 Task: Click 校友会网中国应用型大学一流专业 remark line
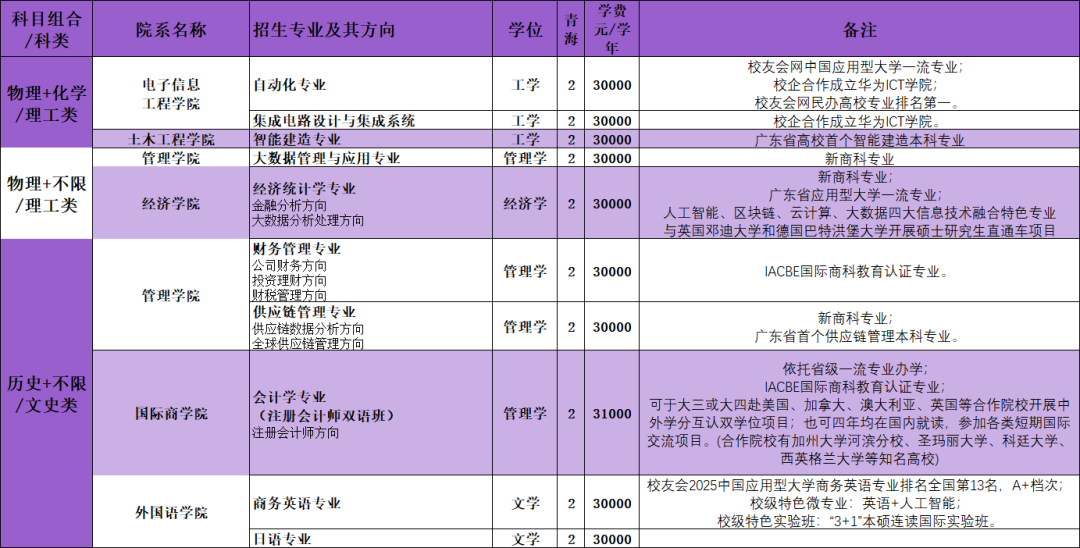(855, 67)
